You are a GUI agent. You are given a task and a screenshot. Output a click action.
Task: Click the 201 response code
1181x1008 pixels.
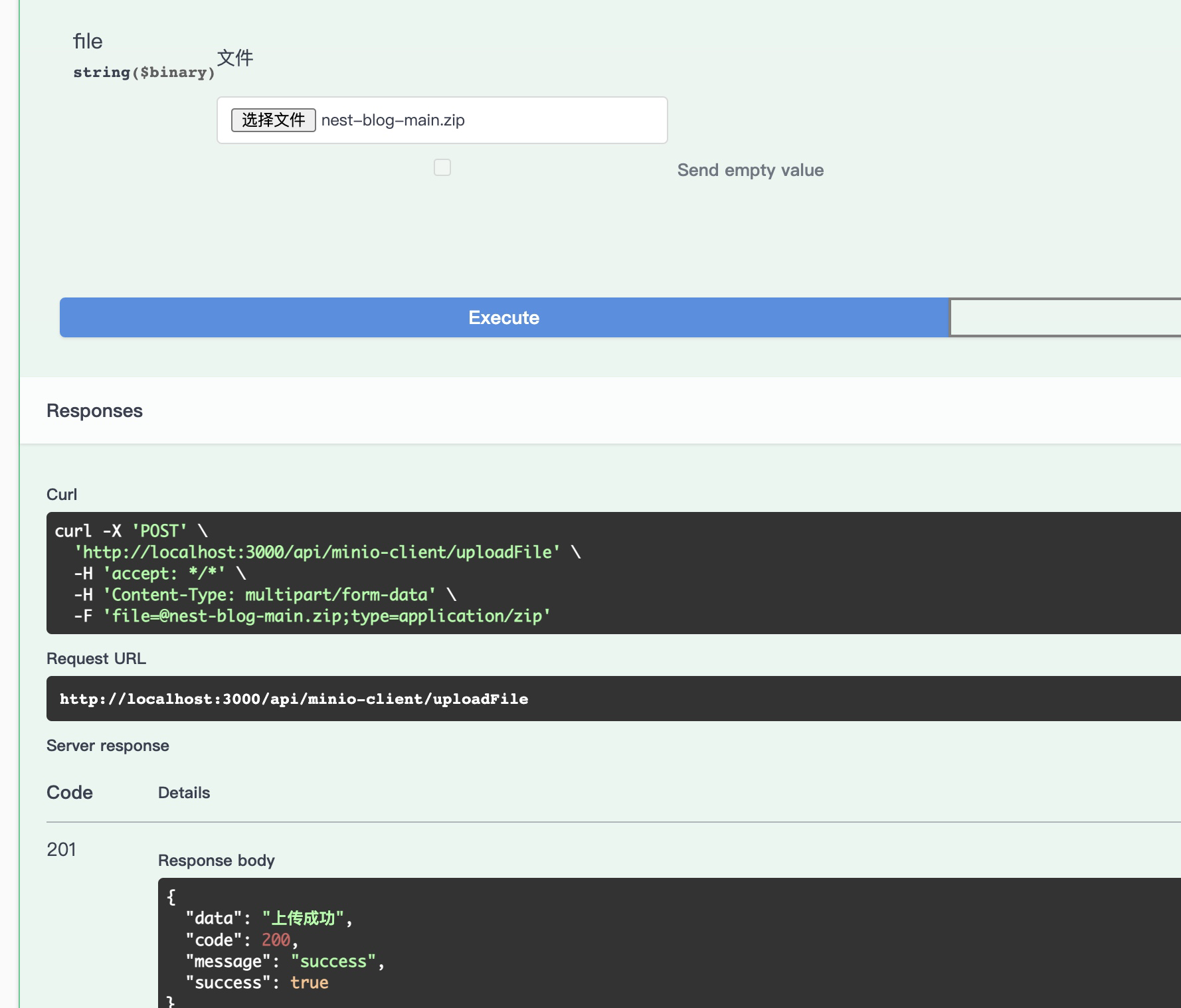pos(61,849)
